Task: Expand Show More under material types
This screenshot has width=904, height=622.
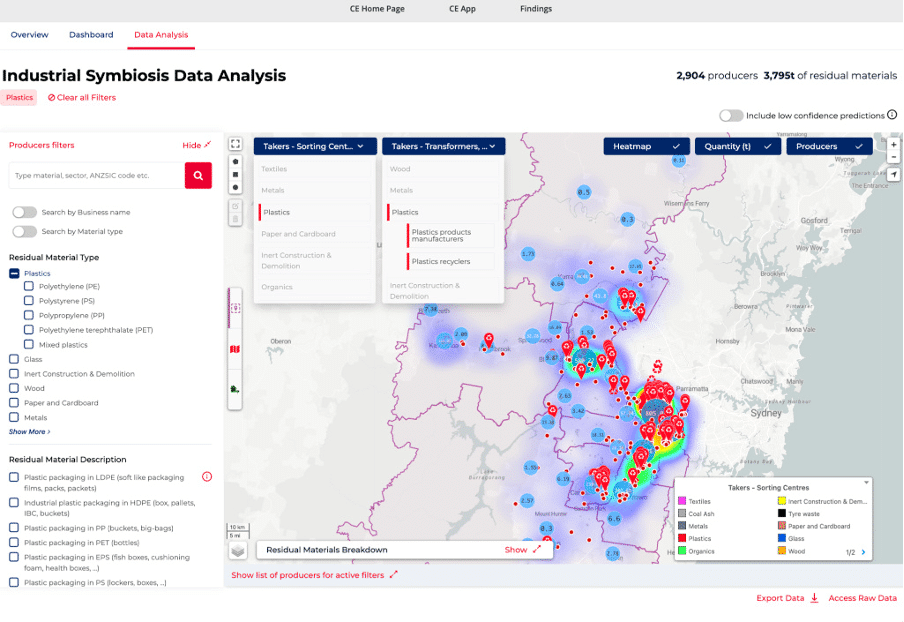Action: click(29, 432)
